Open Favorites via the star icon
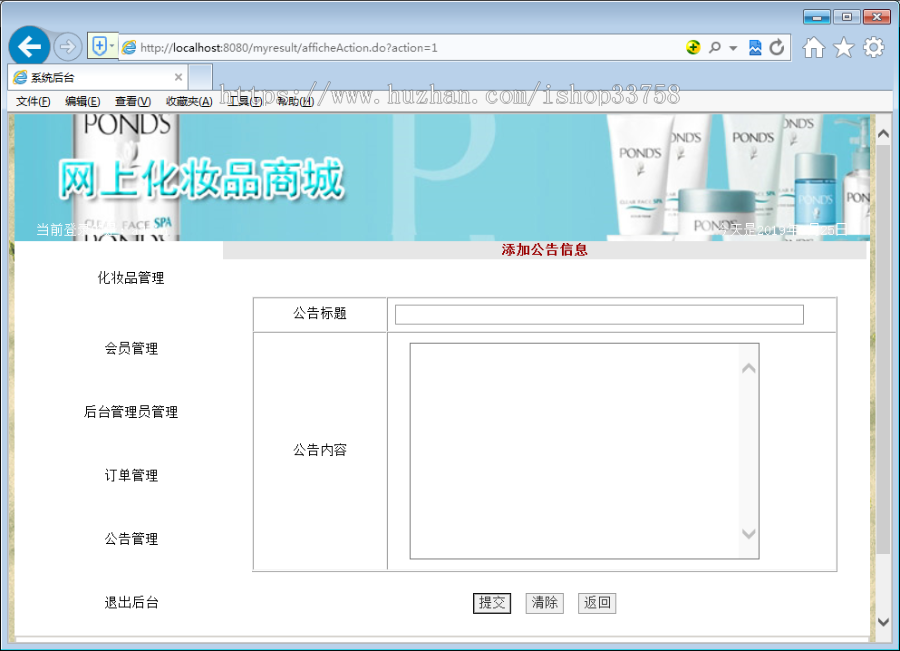This screenshot has width=900, height=651. coord(843,46)
